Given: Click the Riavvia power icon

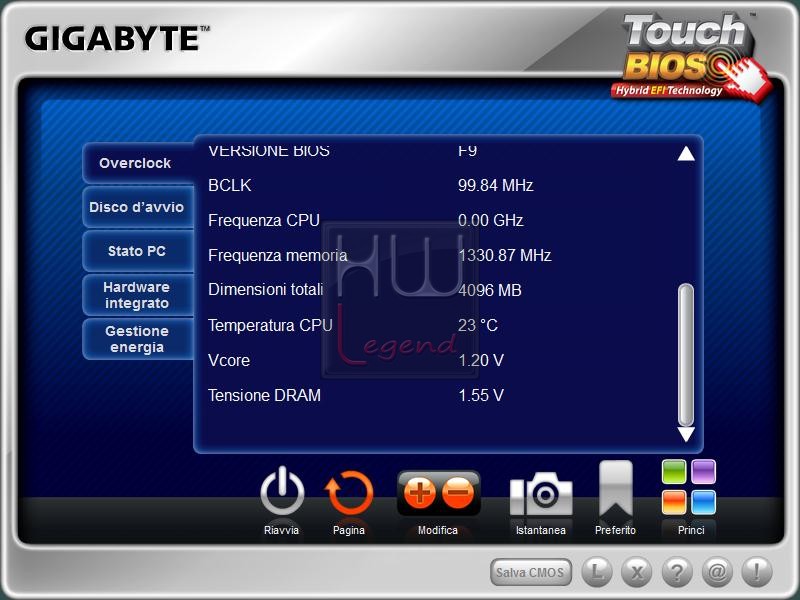Looking at the screenshot, I should (282, 493).
